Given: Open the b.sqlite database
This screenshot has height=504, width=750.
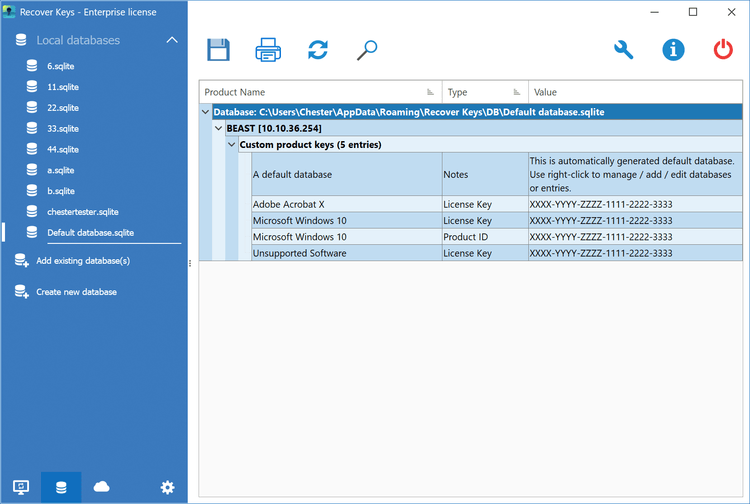Looking at the screenshot, I should 61,191.
